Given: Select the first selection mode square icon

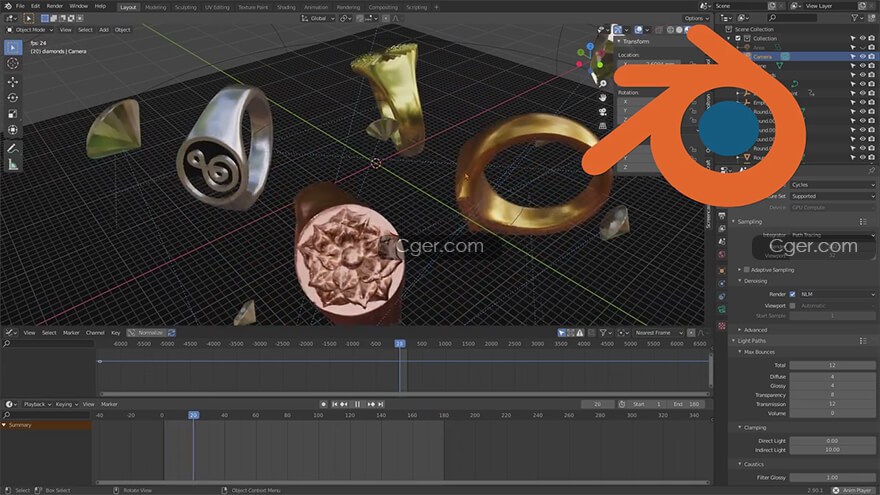Looking at the screenshot, I should (x=45, y=19).
